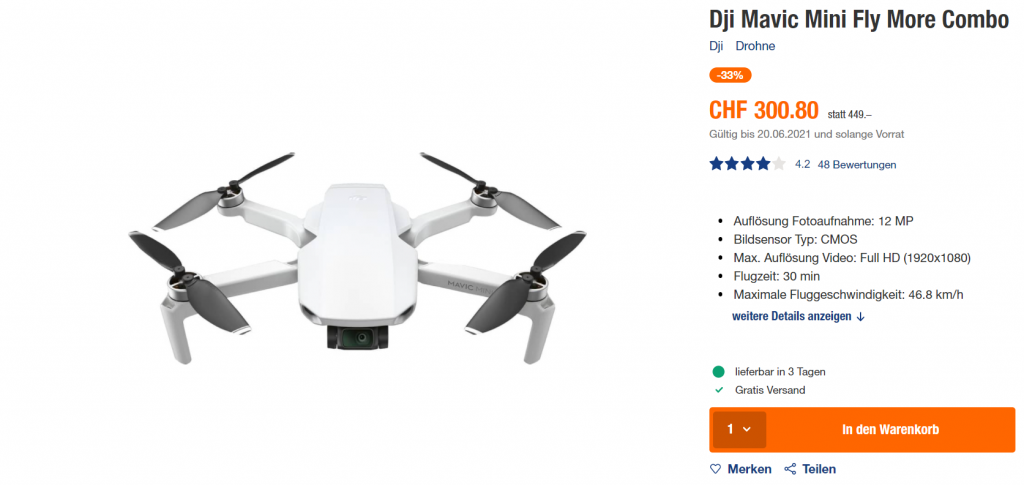The width and height of the screenshot is (1024, 485).
Task: Click the orange -33% discount badge
Action: click(730, 75)
